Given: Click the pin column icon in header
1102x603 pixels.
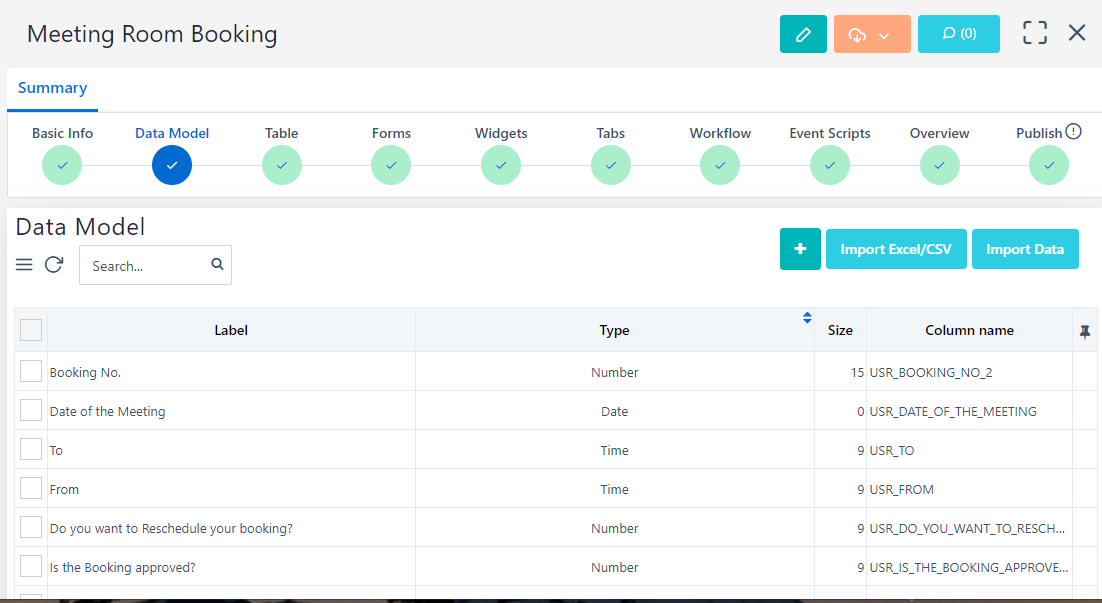Looking at the screenshot, I should (1085, 331).
